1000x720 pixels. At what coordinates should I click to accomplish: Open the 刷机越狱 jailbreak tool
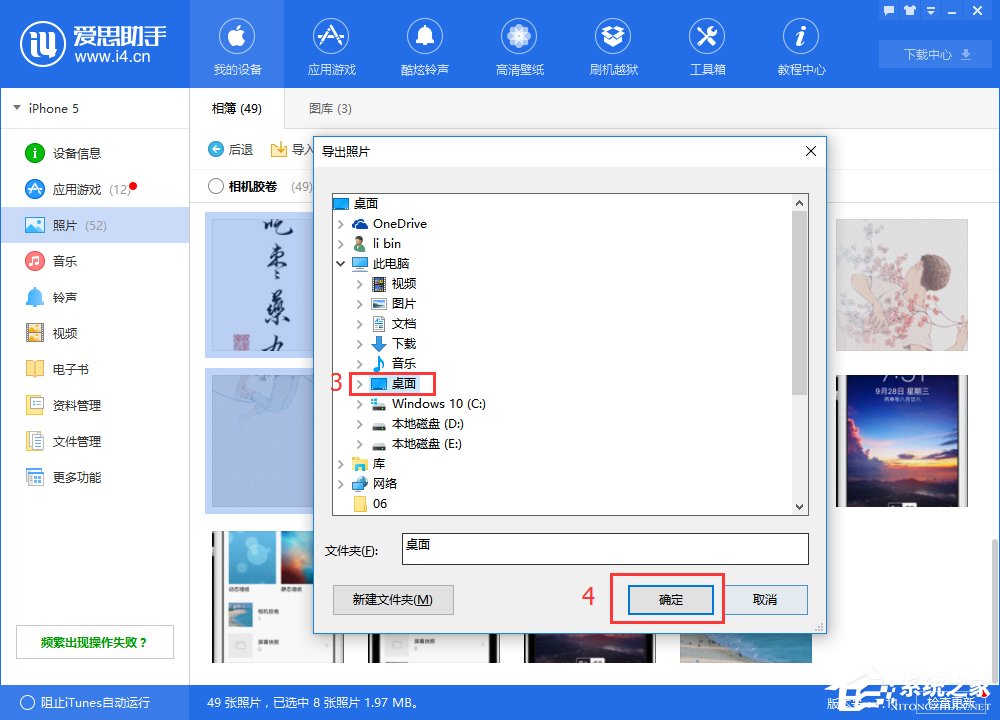pyautogui.click(x=612, y=45)
